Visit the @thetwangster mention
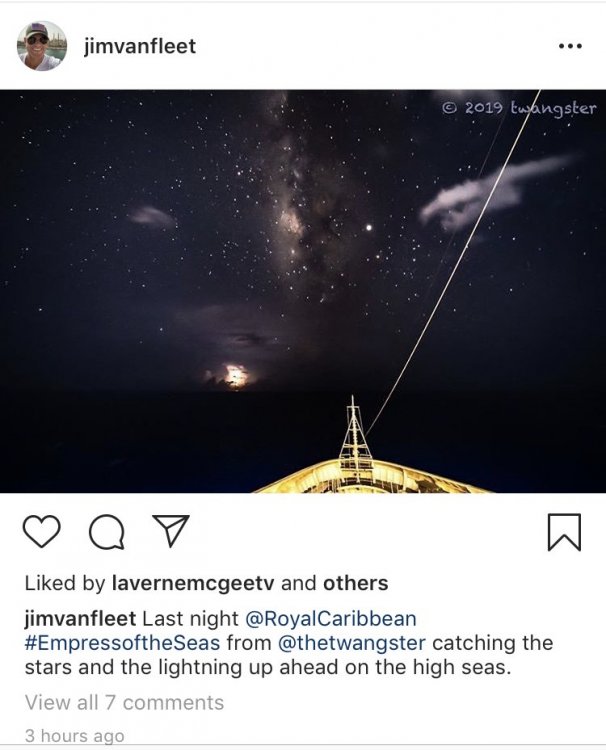 pyautogui.click(x=352, y=643)
